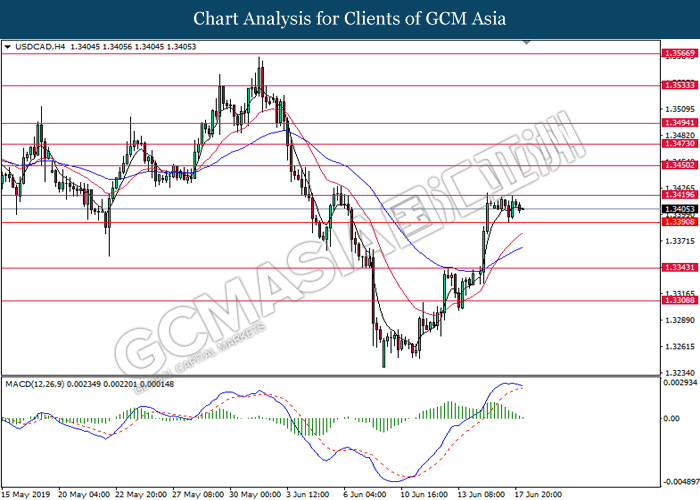
Task: Select the USDCAD,H4 symbol label
Action: [42, 46]
